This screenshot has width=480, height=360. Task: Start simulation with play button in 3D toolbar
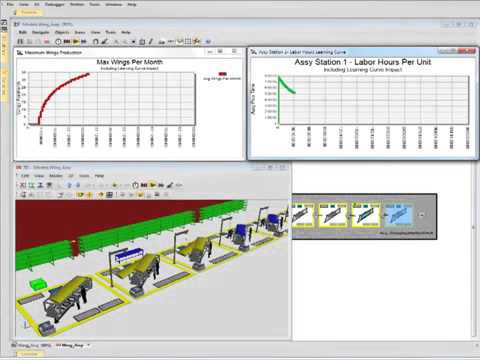tap(153, 185)
